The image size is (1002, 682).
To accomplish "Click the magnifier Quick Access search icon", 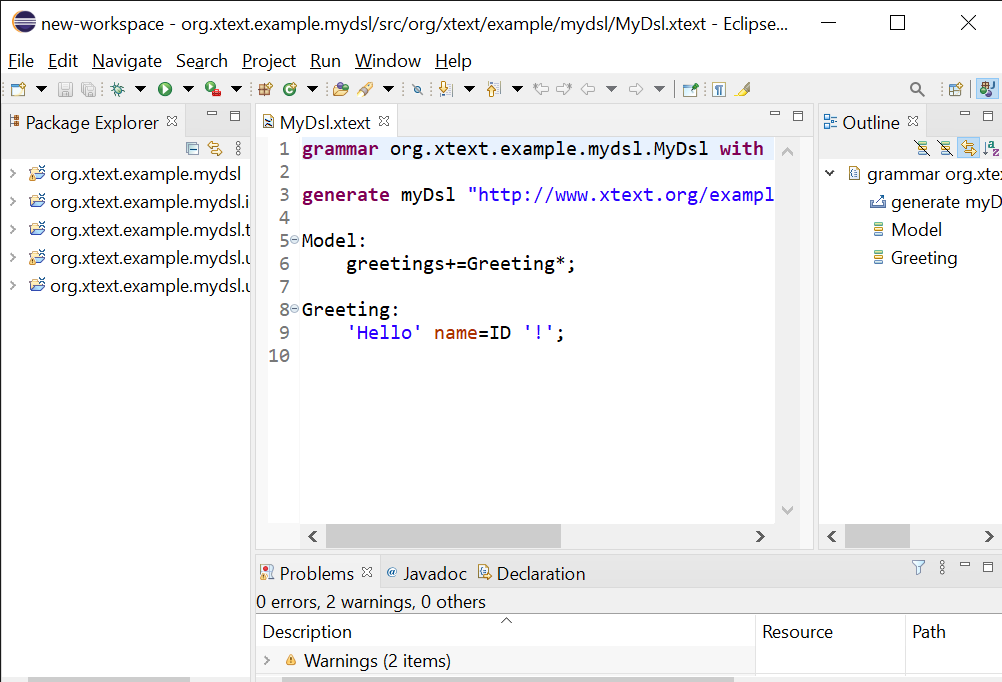I will click(x=917, y=89).
